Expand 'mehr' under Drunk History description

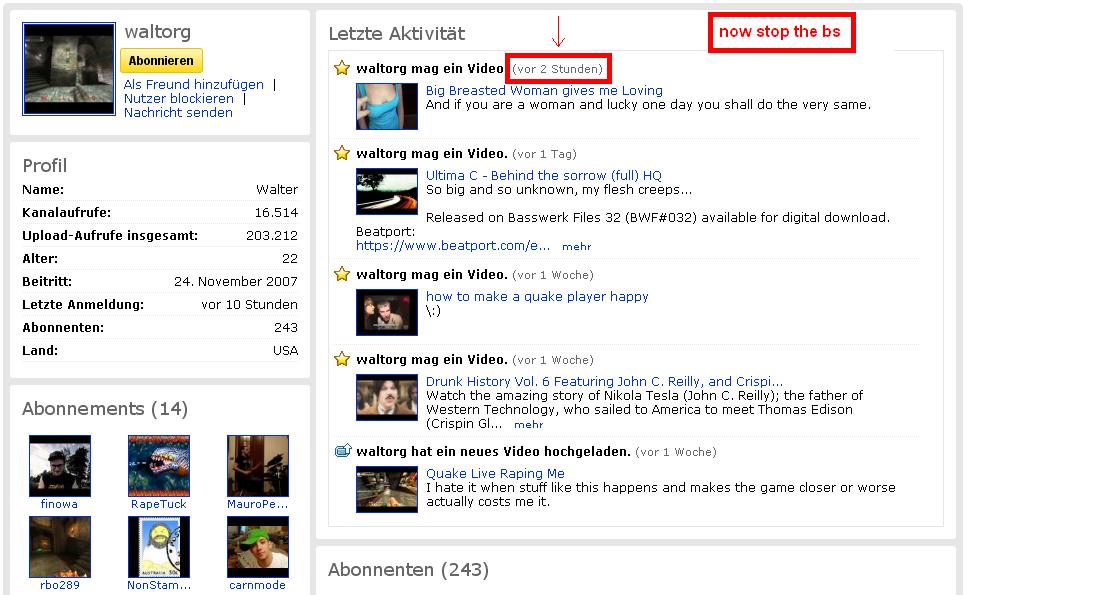click(528, 425)
